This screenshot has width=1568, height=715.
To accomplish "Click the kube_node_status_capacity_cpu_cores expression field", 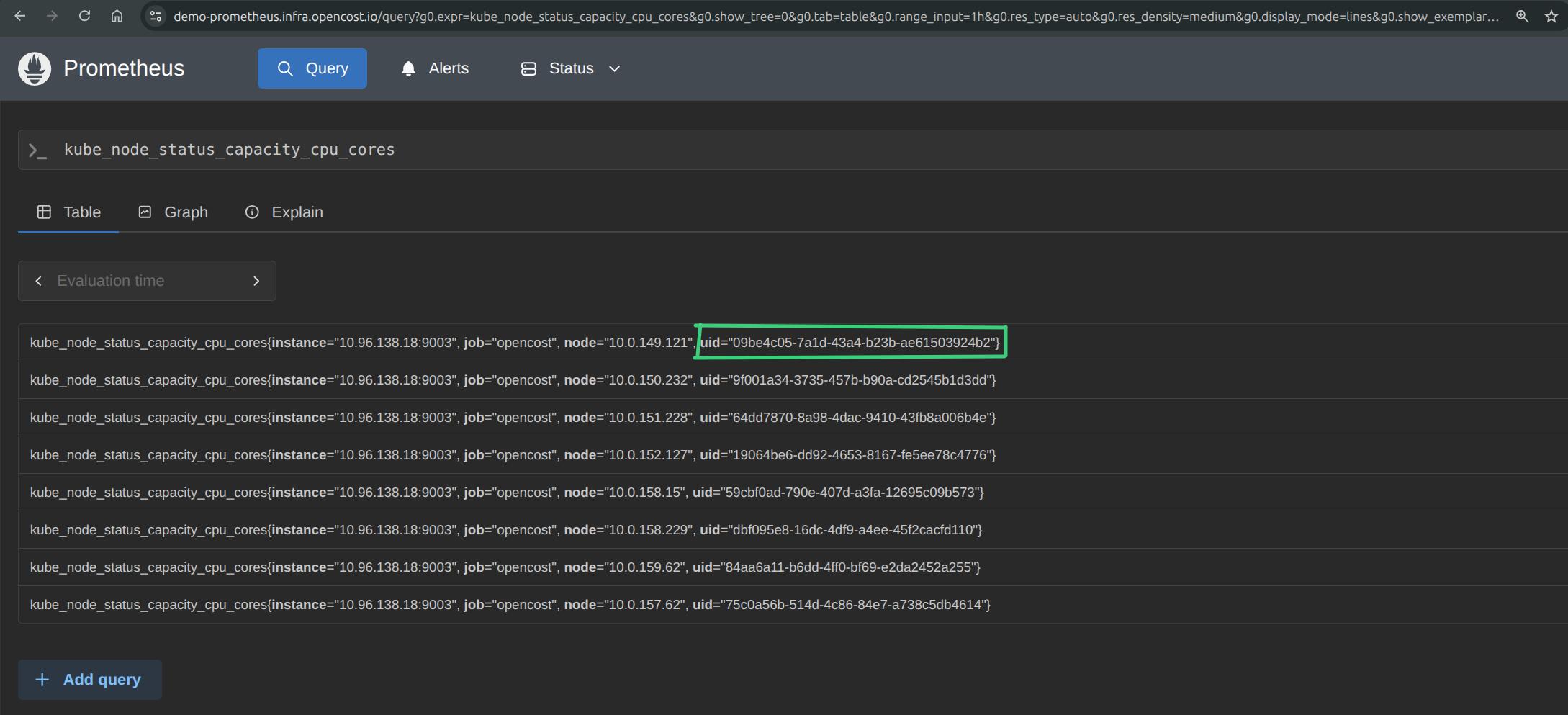I will (x=229, y=150).
